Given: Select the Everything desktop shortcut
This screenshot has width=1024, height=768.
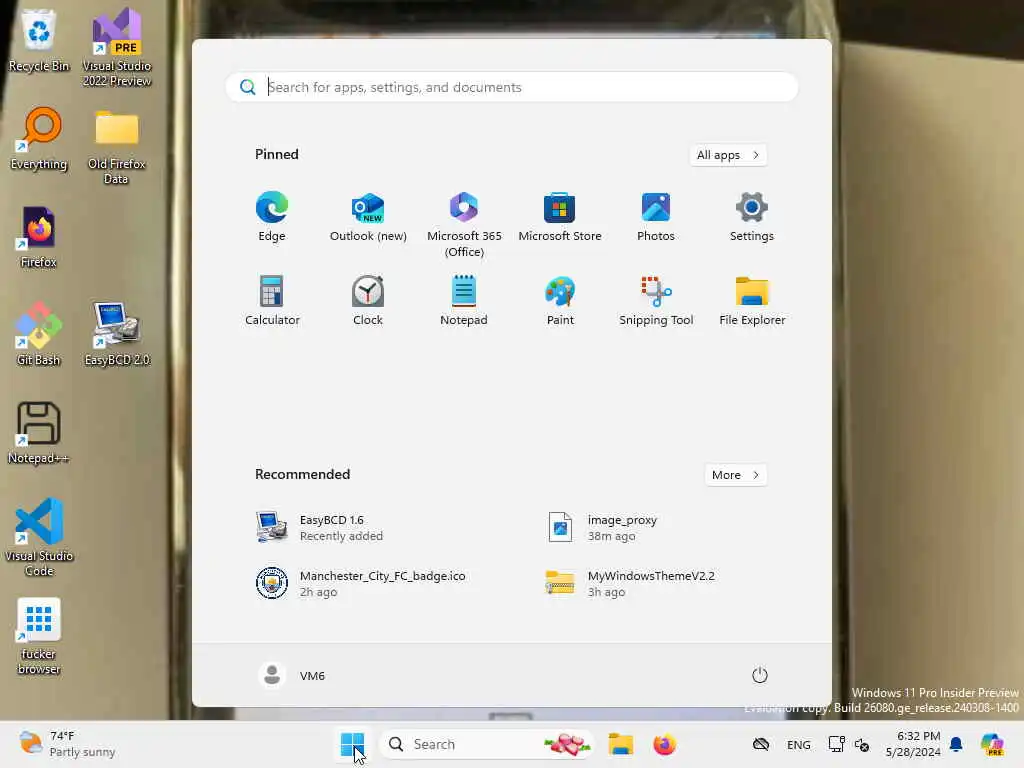Looking at the screenshot, I should pyautogui.click(x=39, y=138).
